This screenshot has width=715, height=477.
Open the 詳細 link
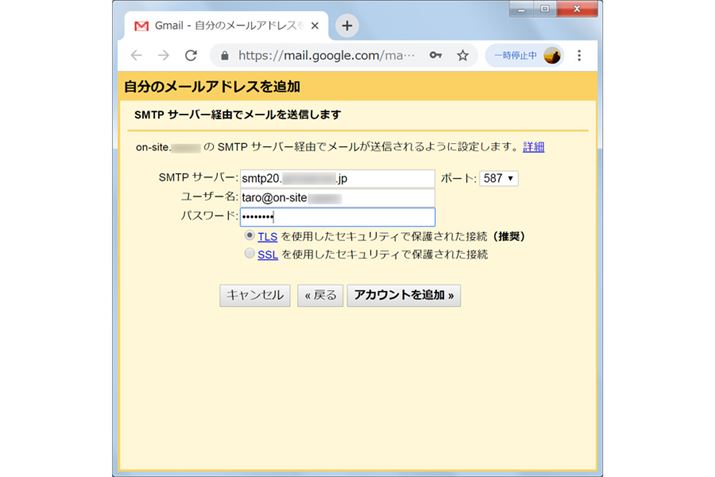[x=534, y=147]
